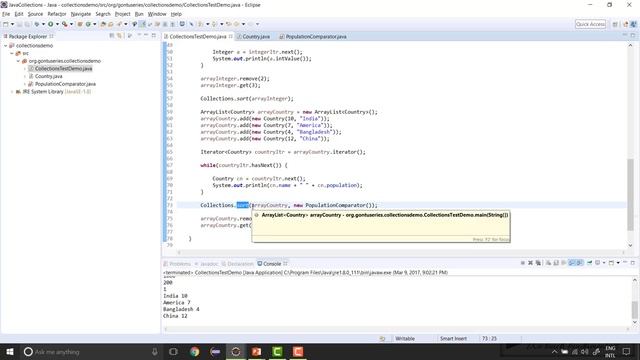640x360 pixels.
Task: Collapse the org.gontuseries.collectionsdemo package
Action: 18,61
